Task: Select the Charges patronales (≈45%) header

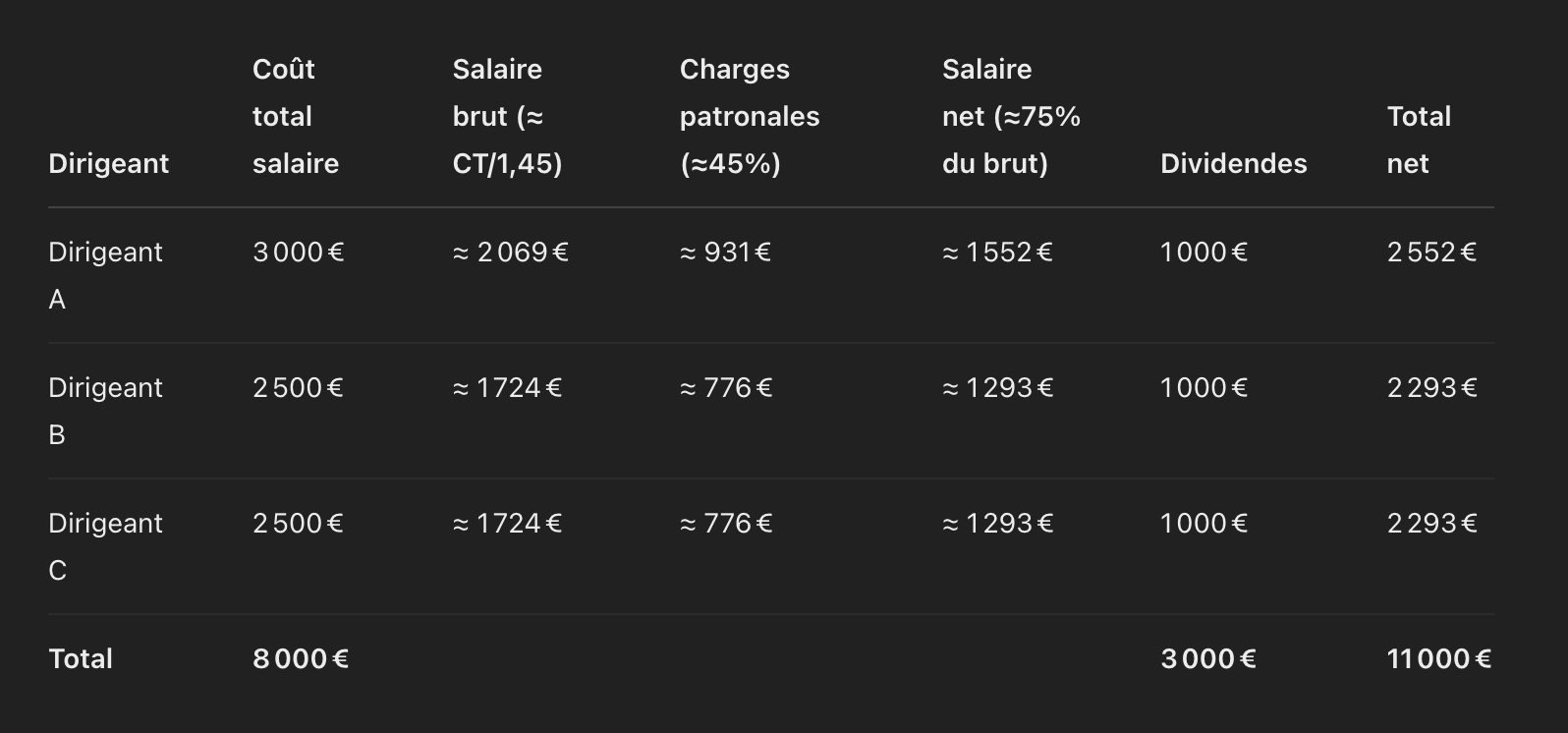Action: (749, 116)
